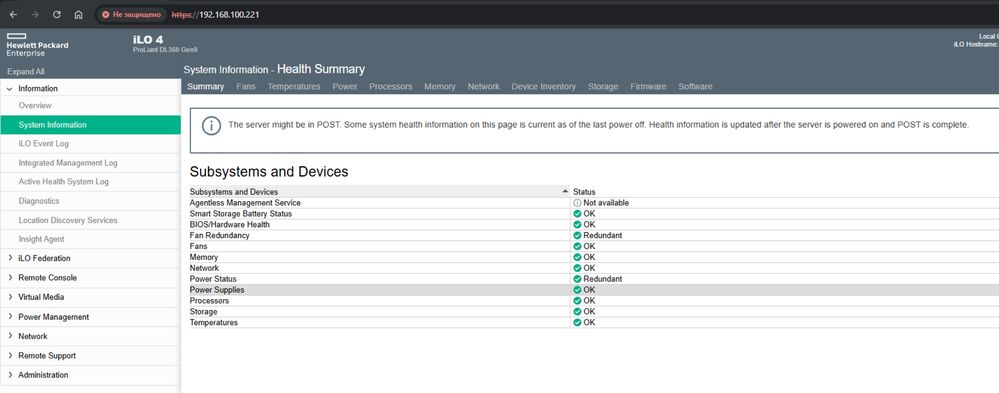Click the green OK icon for Smart Storage Battery Status
Screen dimensions: 999x393
[577, 214]
